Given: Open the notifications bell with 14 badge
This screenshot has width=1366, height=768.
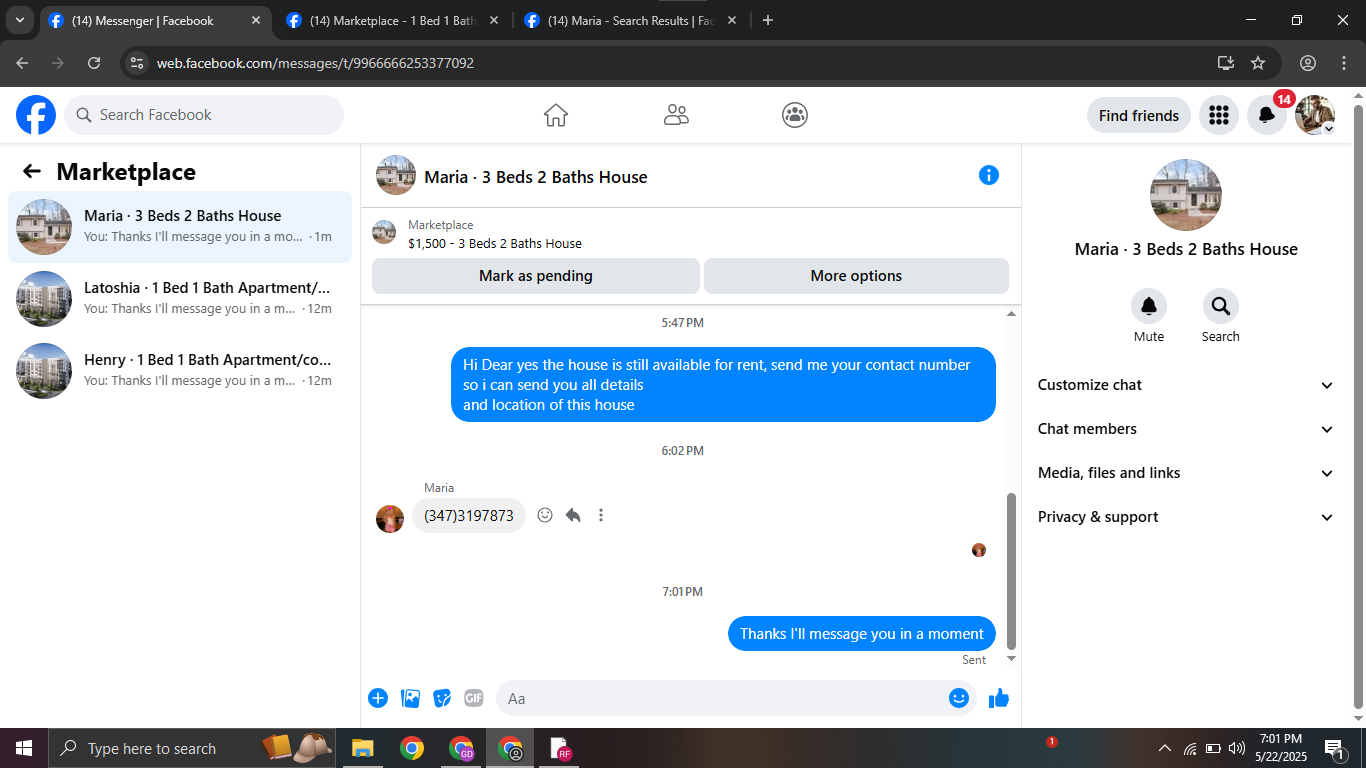Looking at the screenshot, I should tap(1267, 115).
